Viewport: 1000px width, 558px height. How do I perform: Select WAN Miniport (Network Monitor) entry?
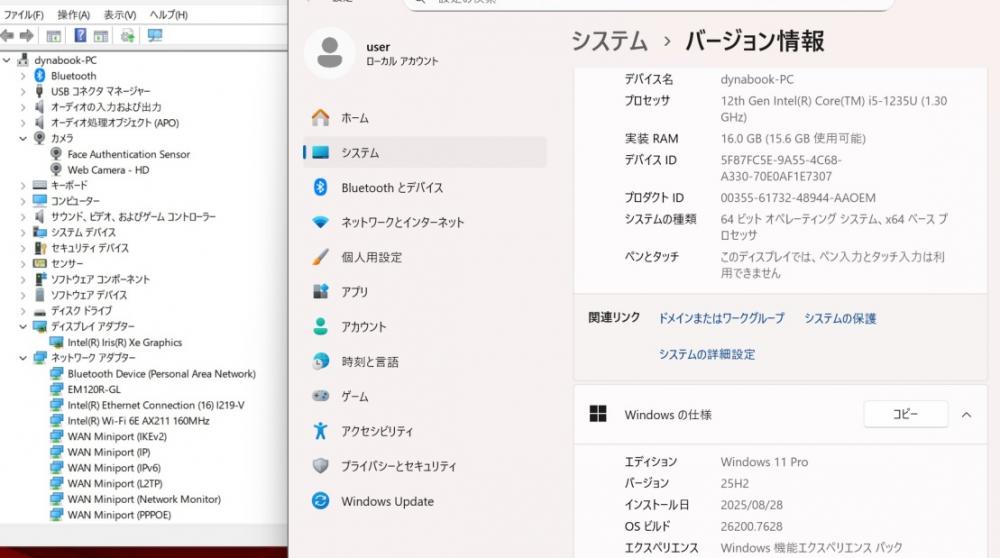pos(144,499)
